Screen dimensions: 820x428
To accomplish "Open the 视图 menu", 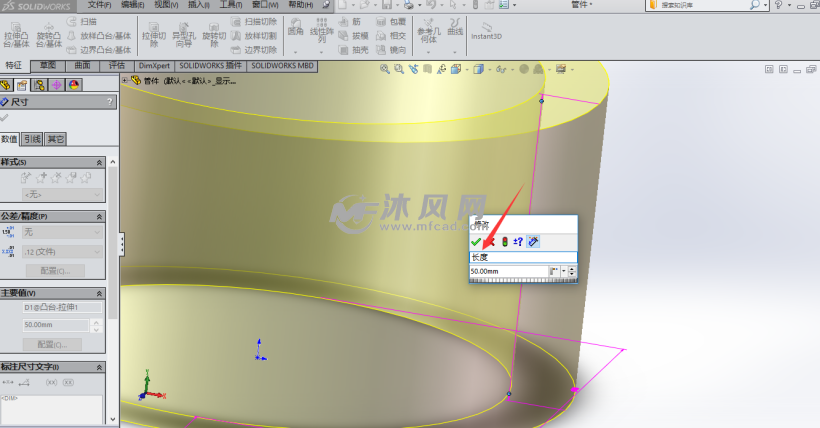I will click(x=166, y=5).
